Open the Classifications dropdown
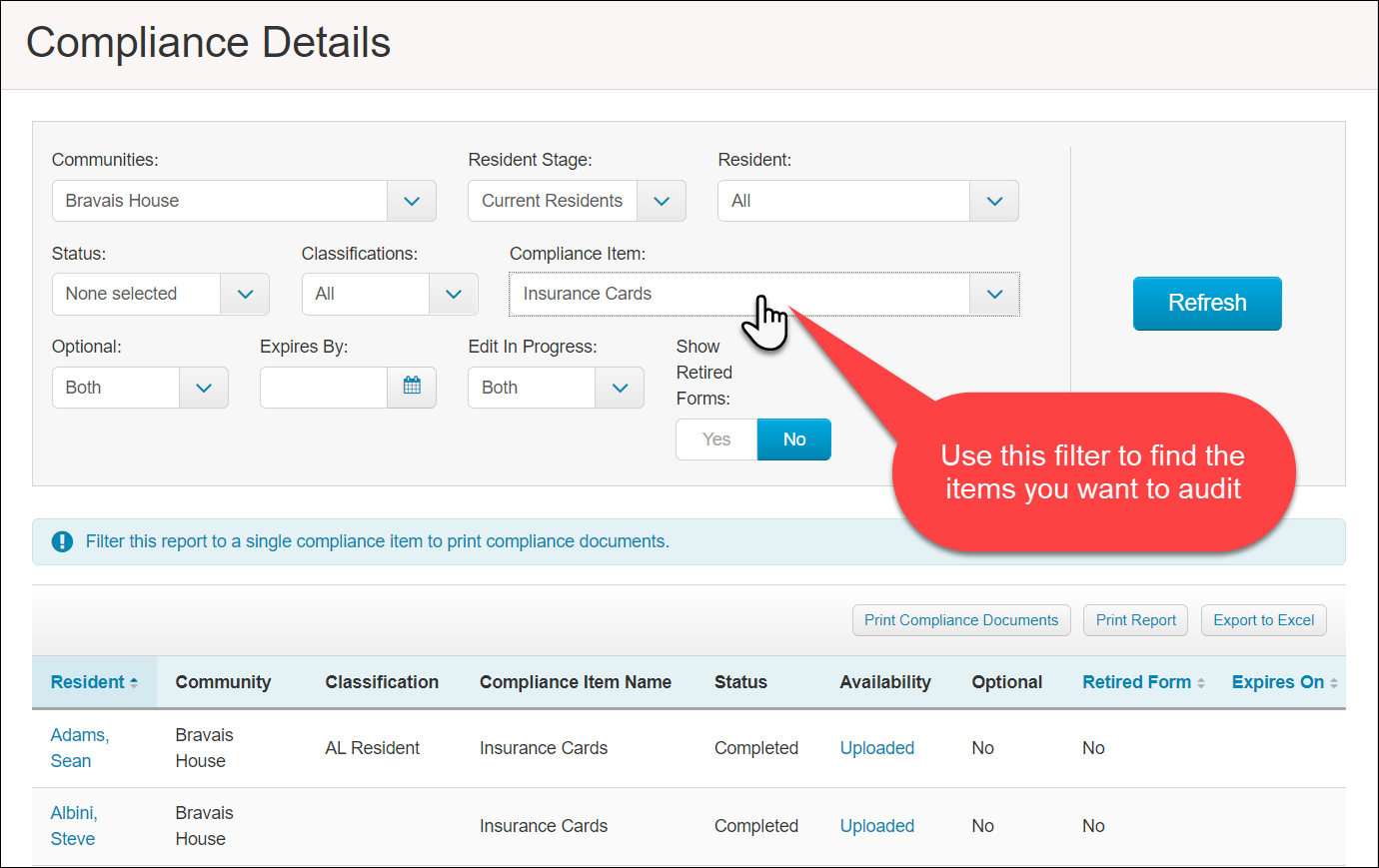Image resolution: width=1379 pixels, height=868 pixels. (x=453, y=294)
